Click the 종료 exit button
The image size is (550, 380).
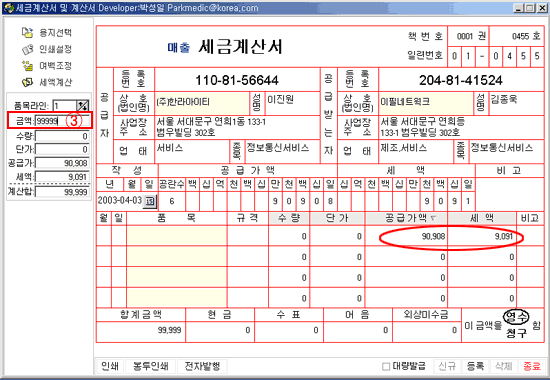click(x=531, y=366)
